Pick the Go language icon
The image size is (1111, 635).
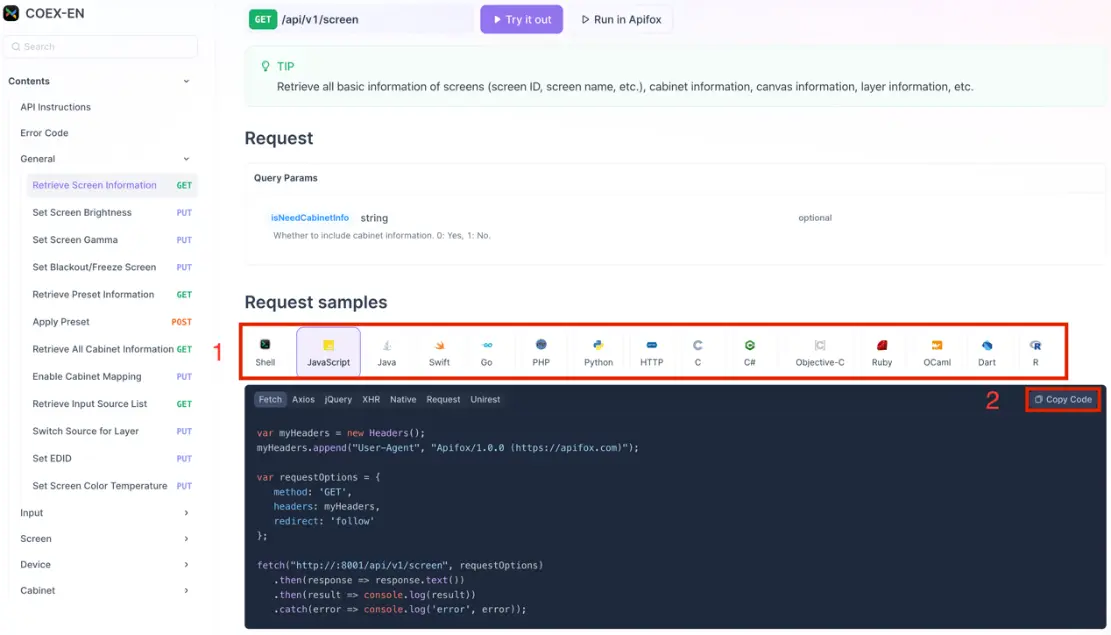point(487,345)
